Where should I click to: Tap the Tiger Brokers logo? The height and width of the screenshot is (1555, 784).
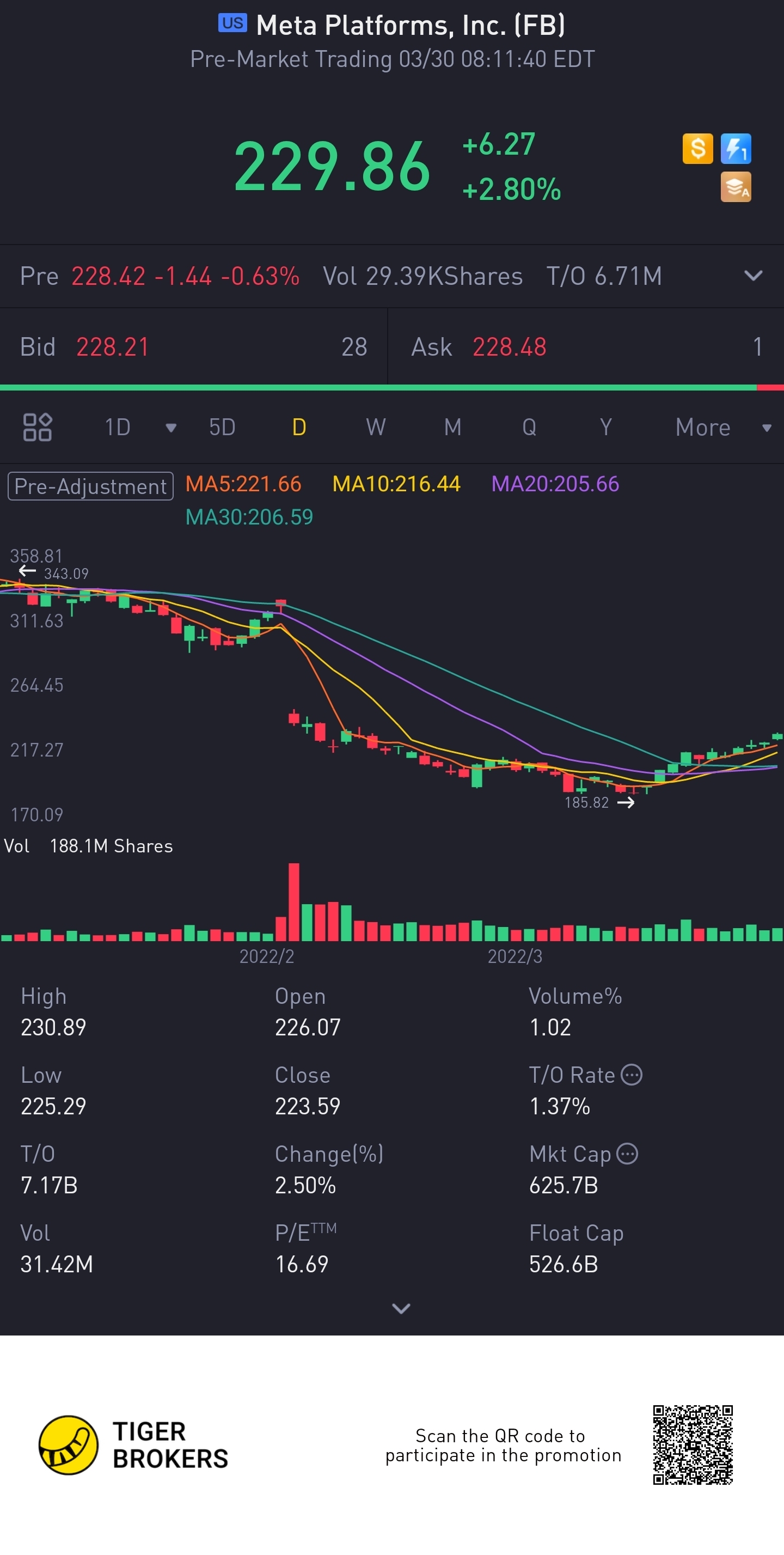134,1445
